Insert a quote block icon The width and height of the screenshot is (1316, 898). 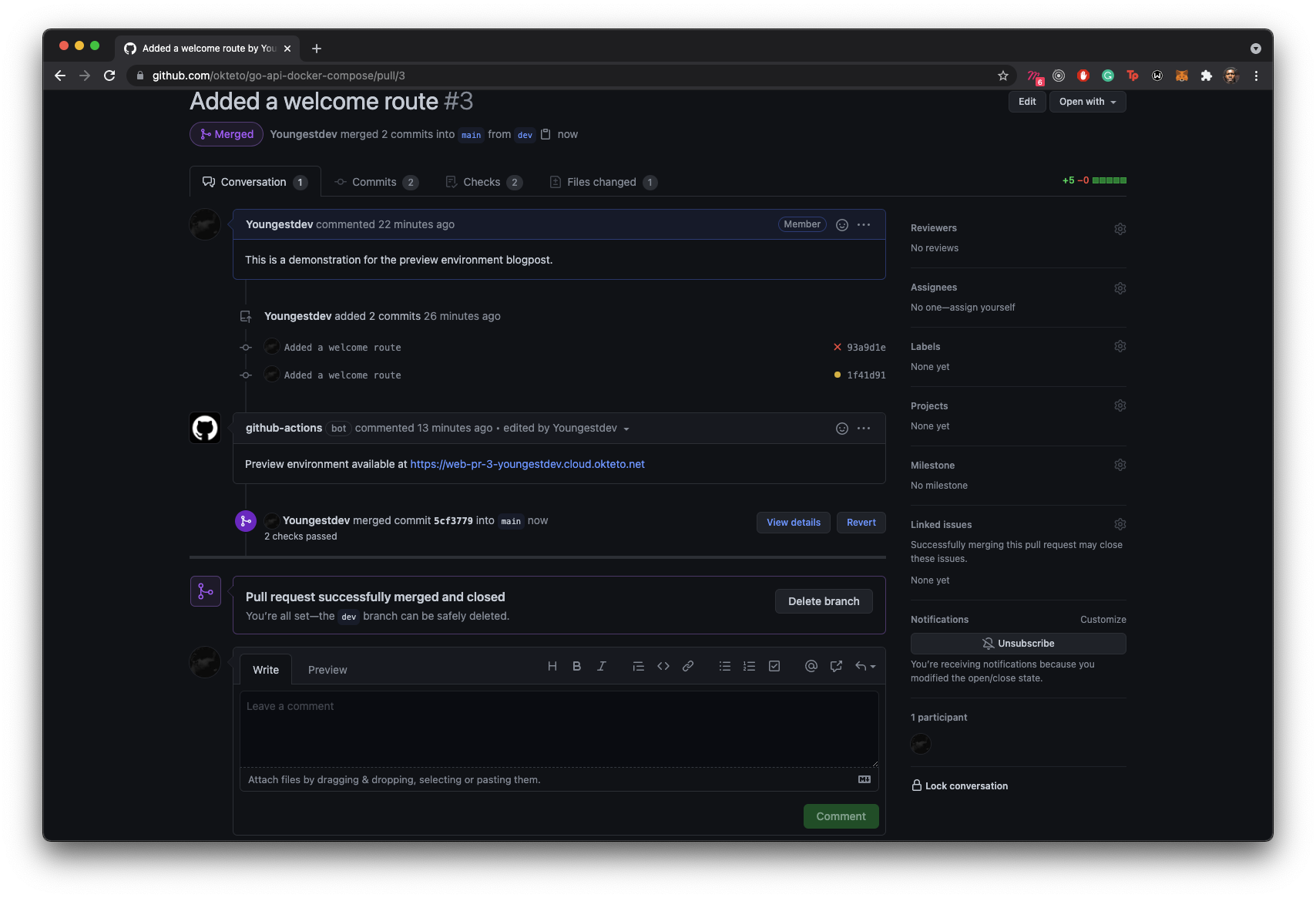(x=638, y=666)
